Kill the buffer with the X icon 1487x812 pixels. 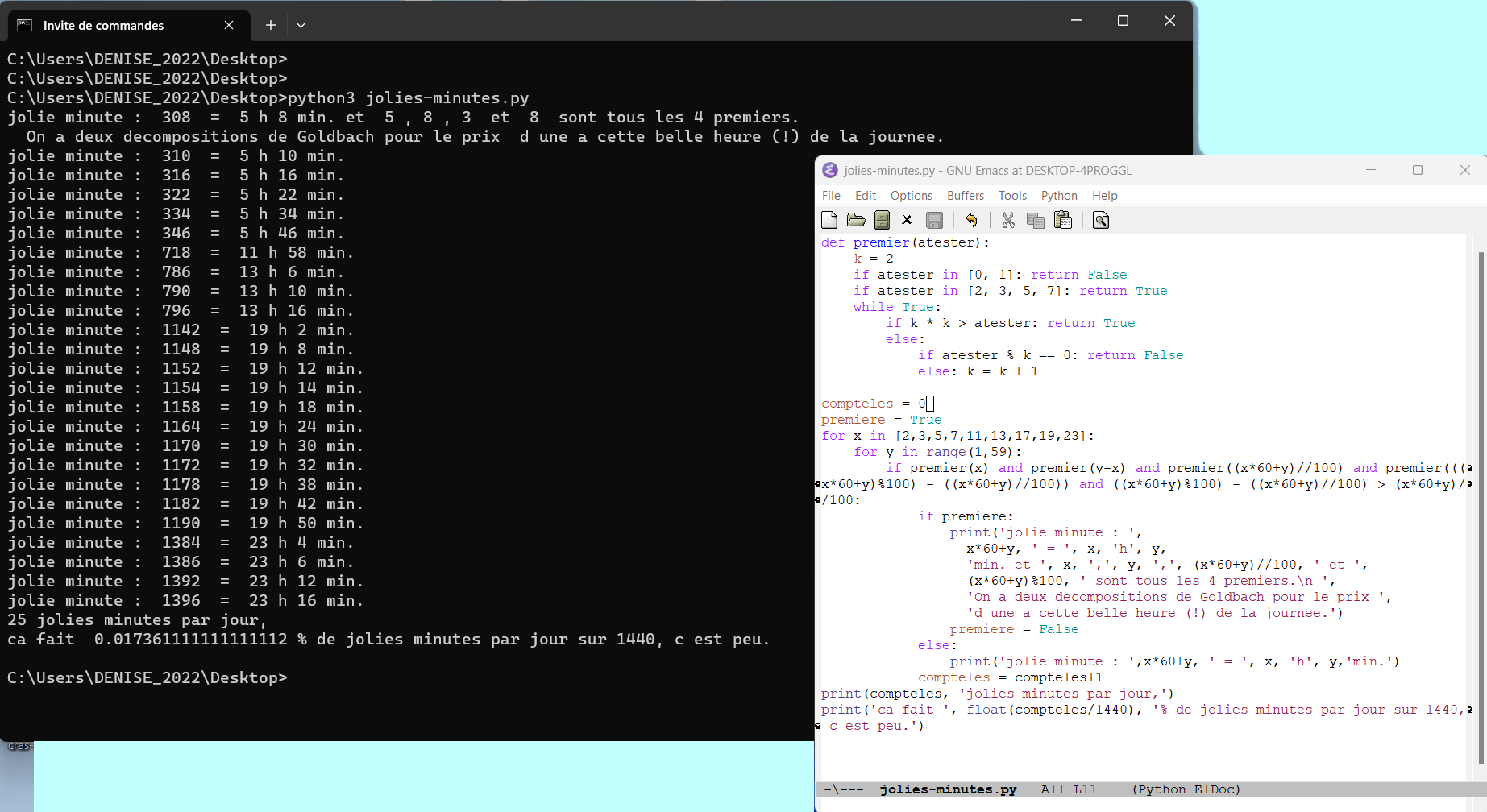[907, 220]
